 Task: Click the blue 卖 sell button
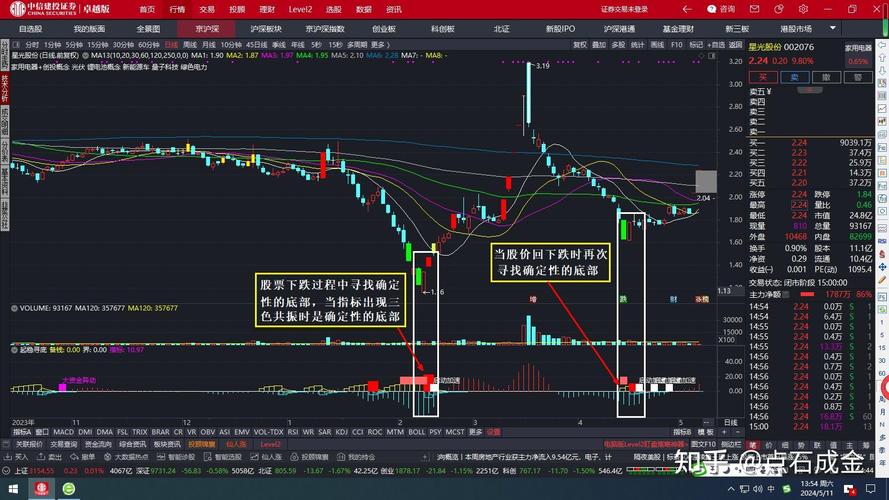pos(794,77)
